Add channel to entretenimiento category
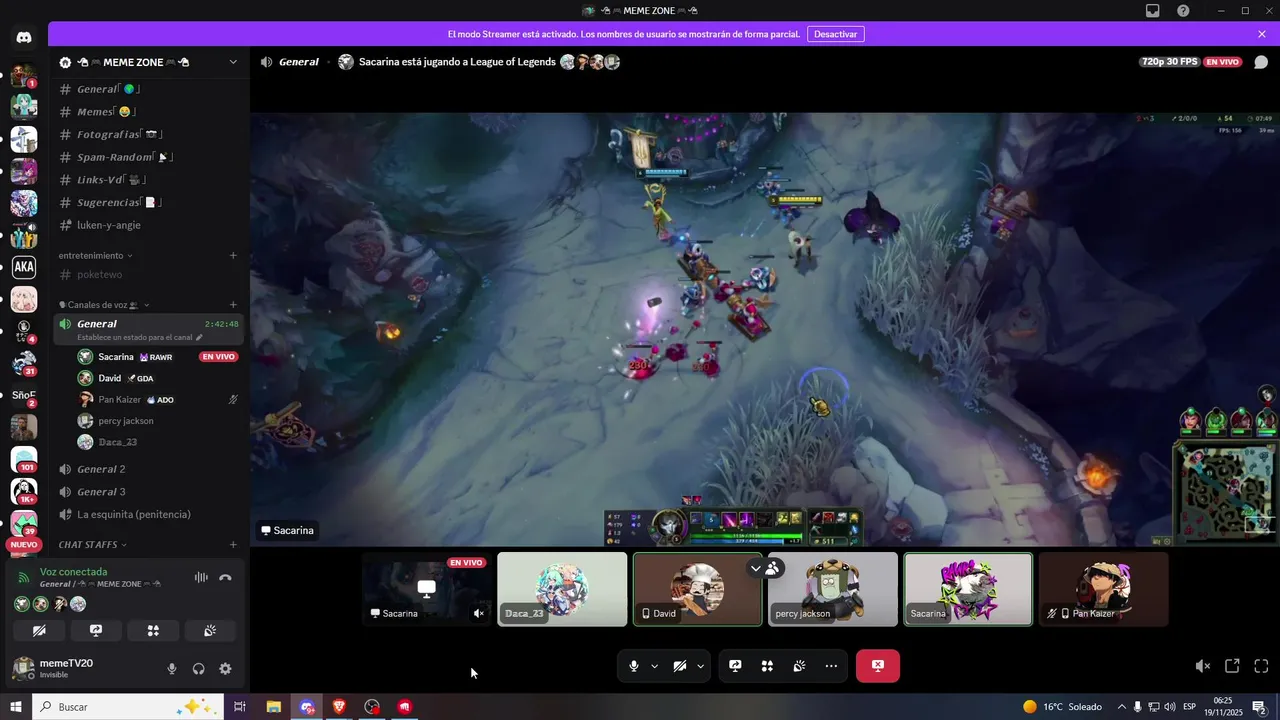 (233, 255)
